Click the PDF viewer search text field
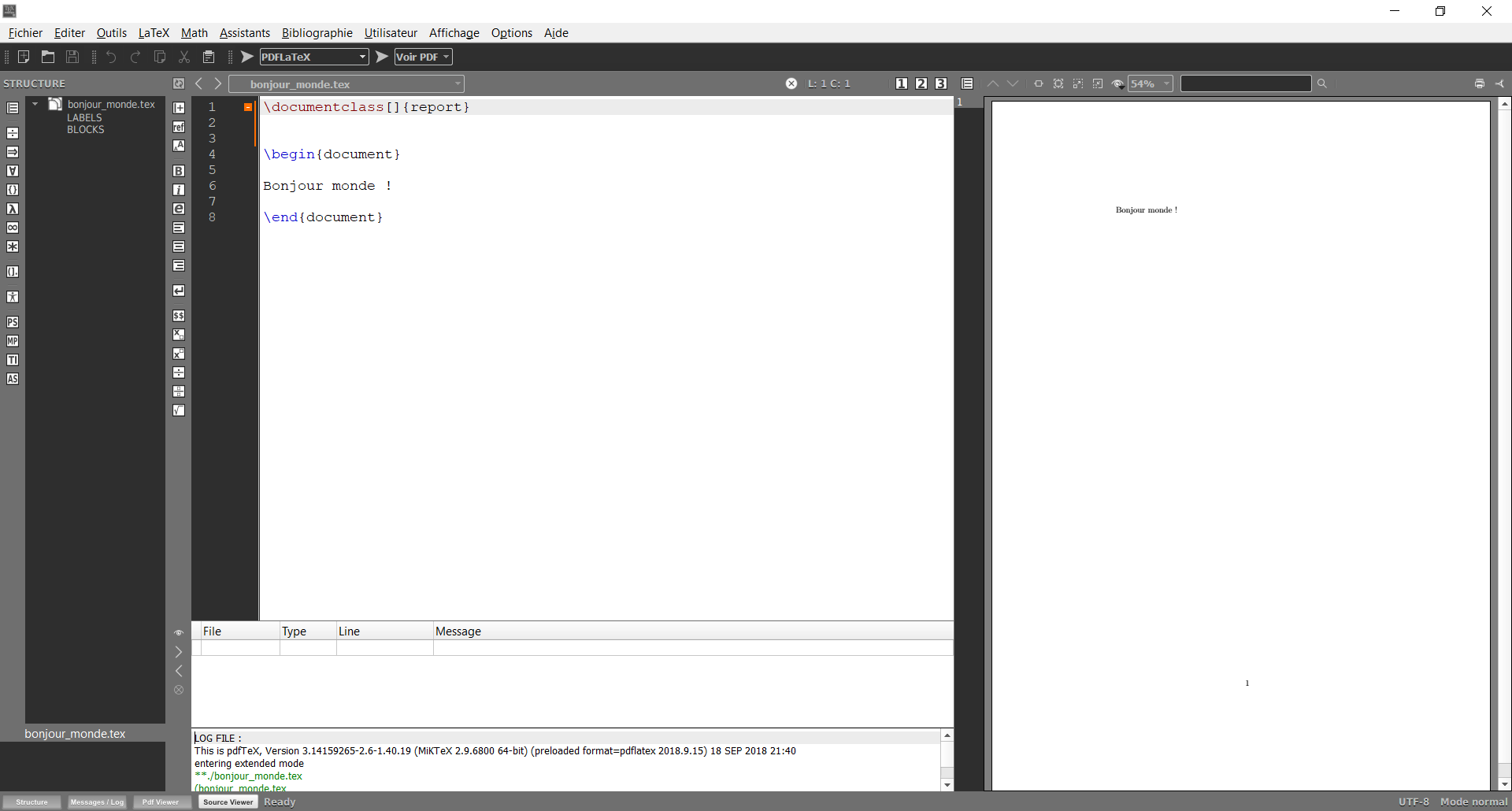This screenshot has width=1512, height=811. pos(1245,83)
